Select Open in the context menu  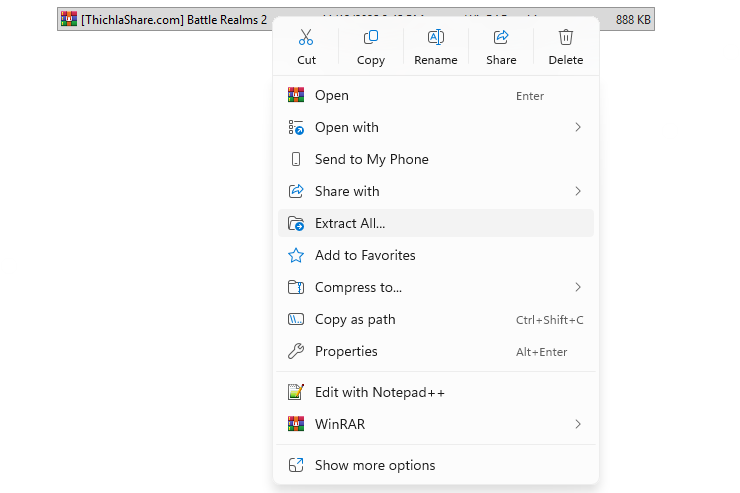[332, 95]
